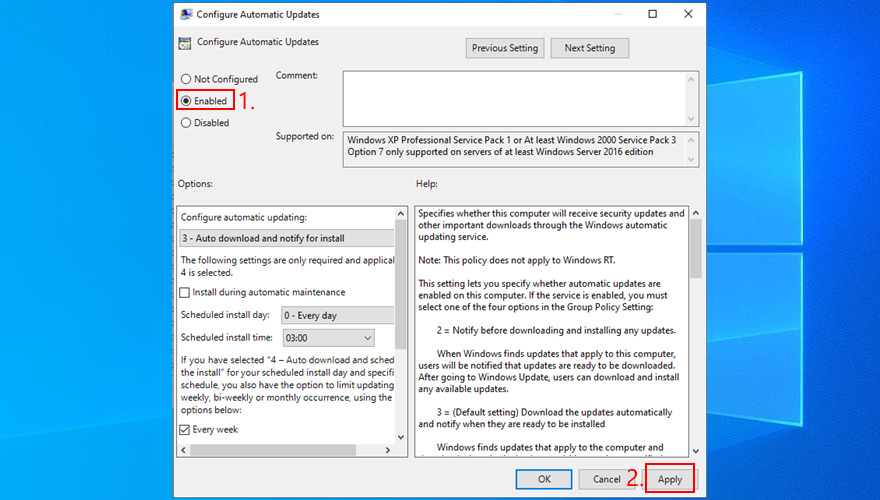Select the Enabled radio option
This screenshot has height=500, width=880.
pyautogui.click(x=186, y=101)
